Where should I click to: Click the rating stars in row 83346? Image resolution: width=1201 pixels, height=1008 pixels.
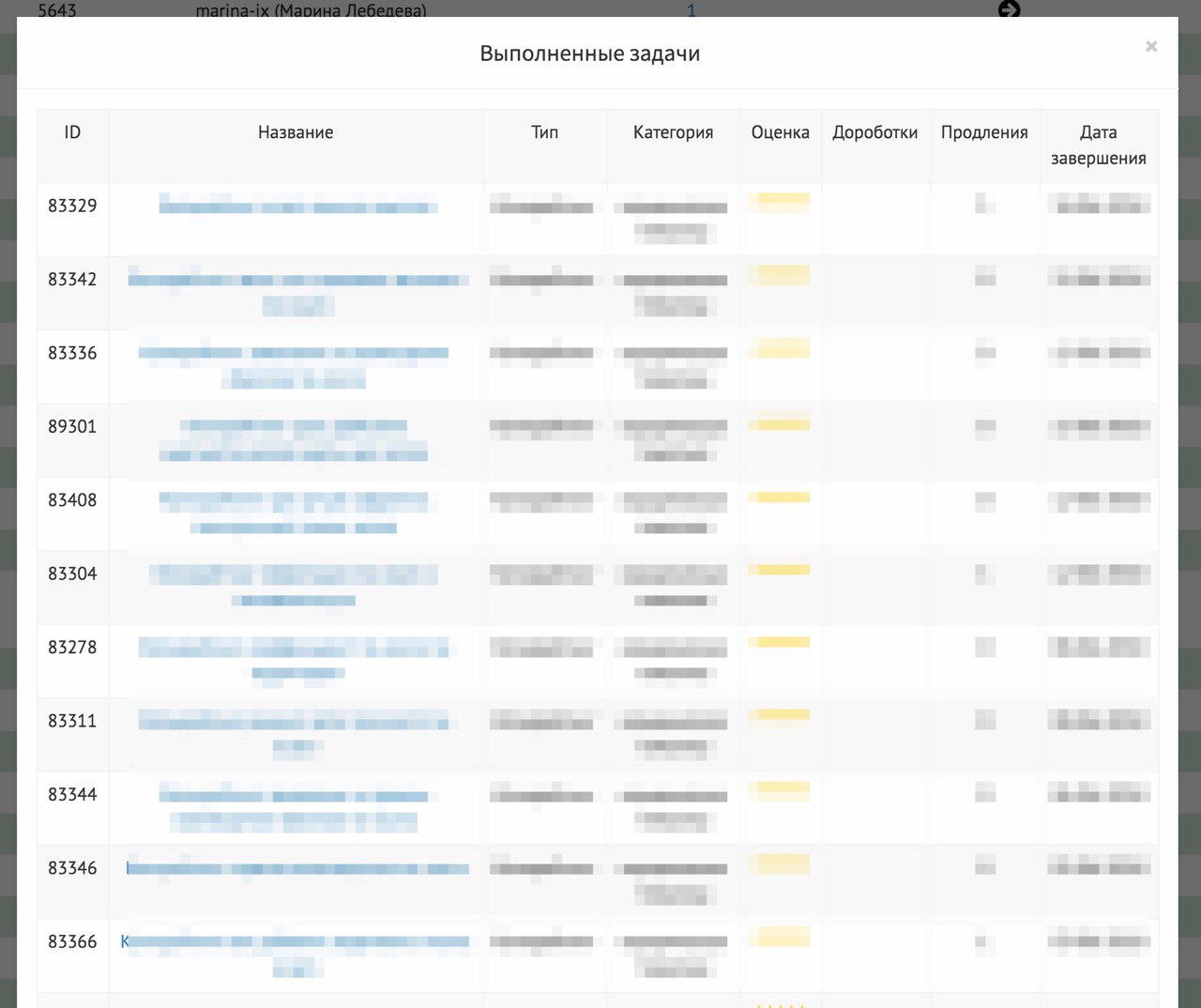coord(780,863)
